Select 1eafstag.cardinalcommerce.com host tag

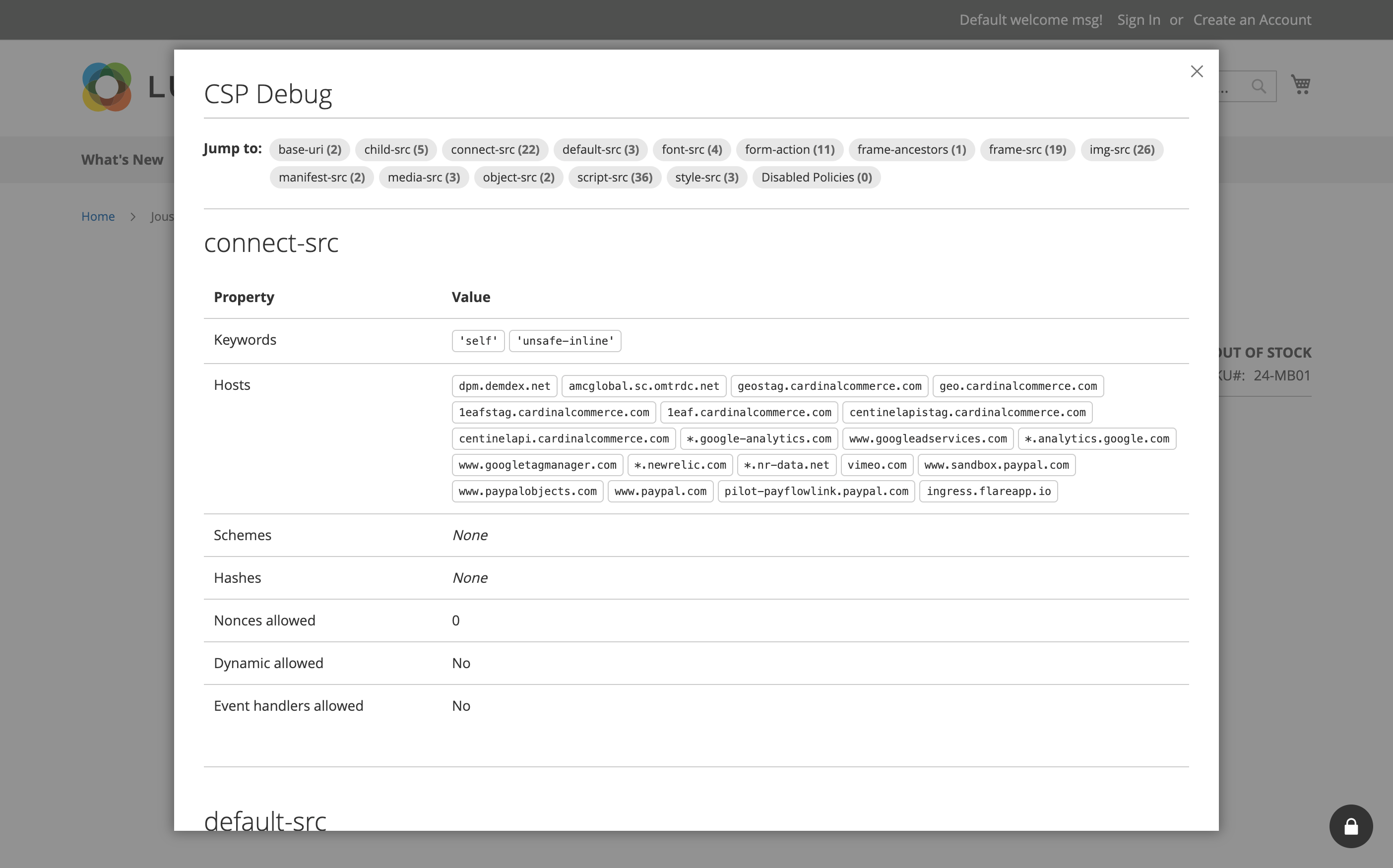tap(554, 412)
